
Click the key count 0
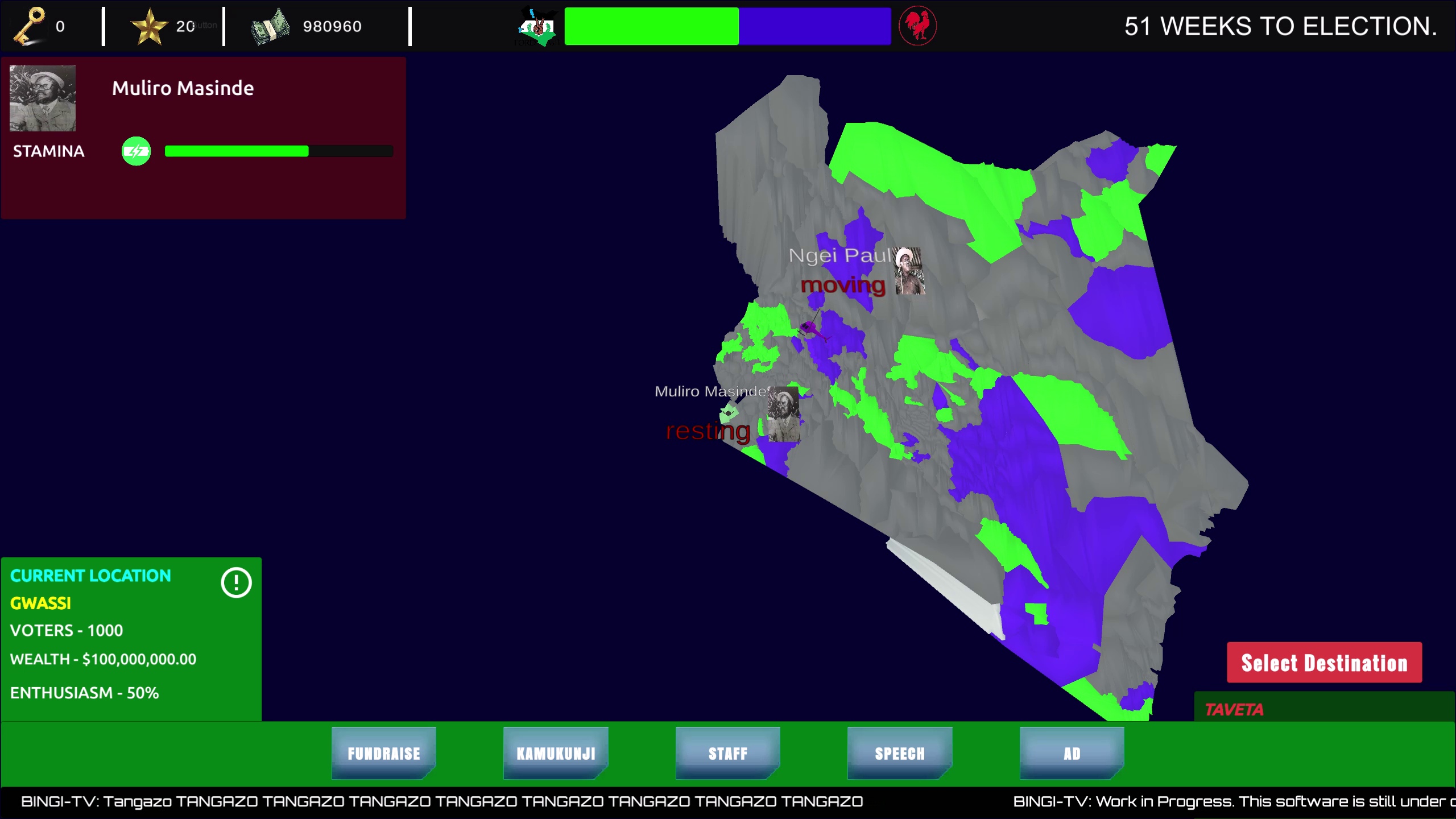(60, 27)
